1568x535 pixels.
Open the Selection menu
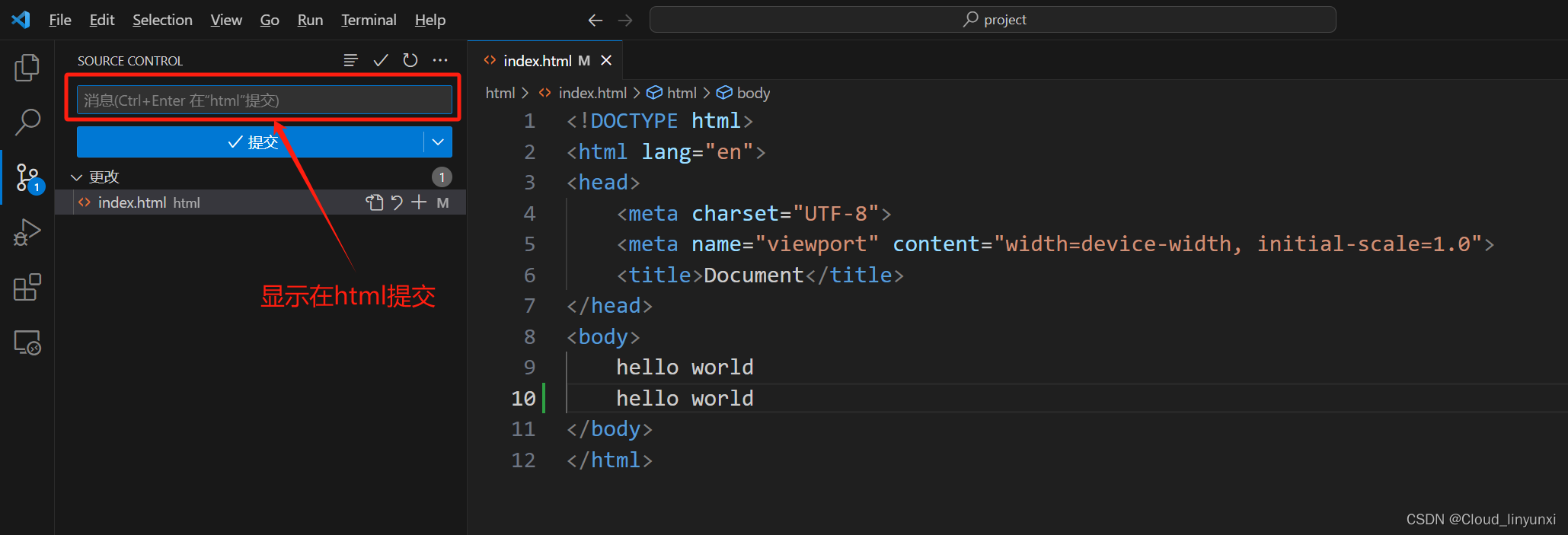point(162,21)
